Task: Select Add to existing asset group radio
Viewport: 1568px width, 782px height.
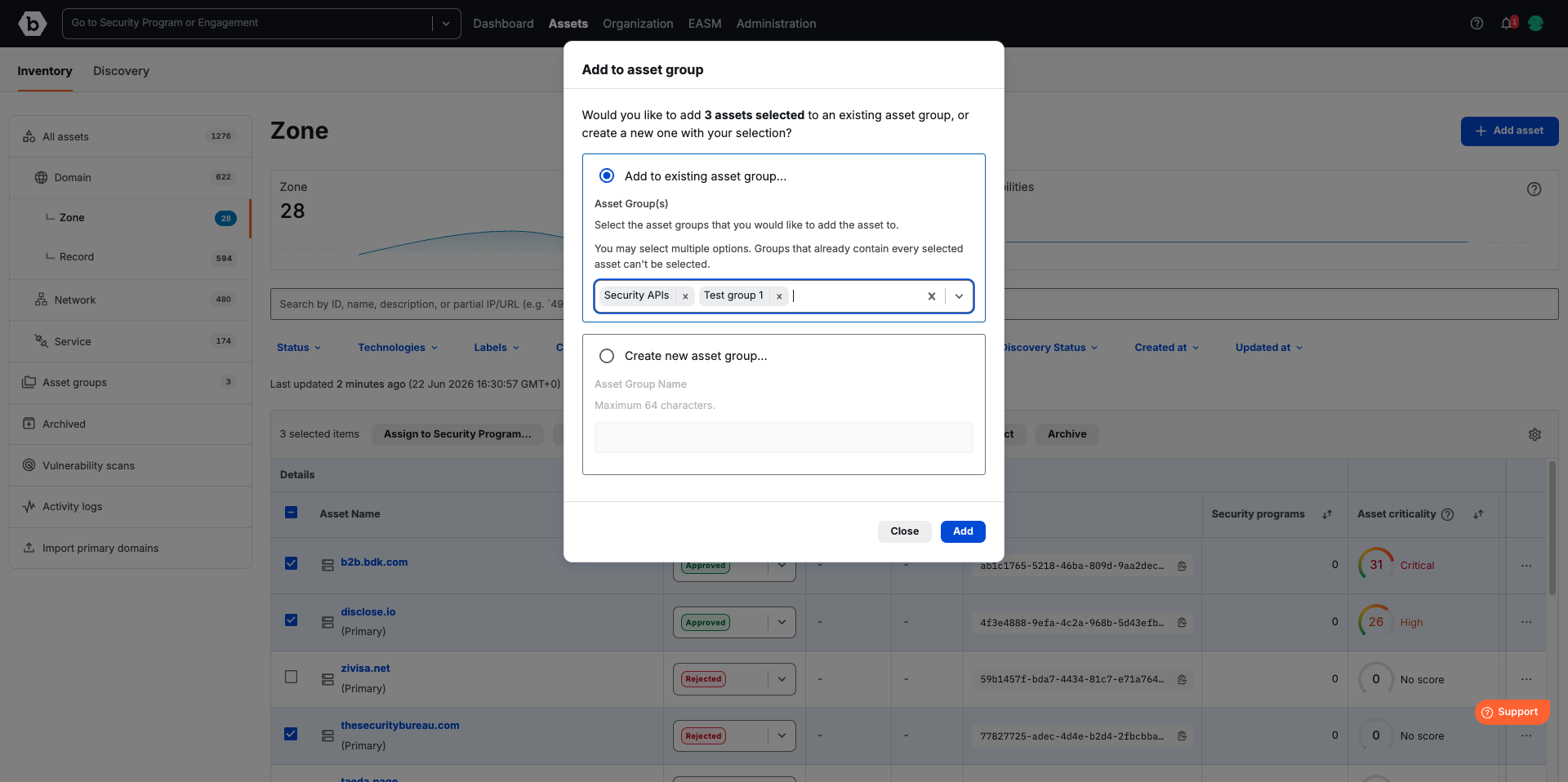Action: 607,176
